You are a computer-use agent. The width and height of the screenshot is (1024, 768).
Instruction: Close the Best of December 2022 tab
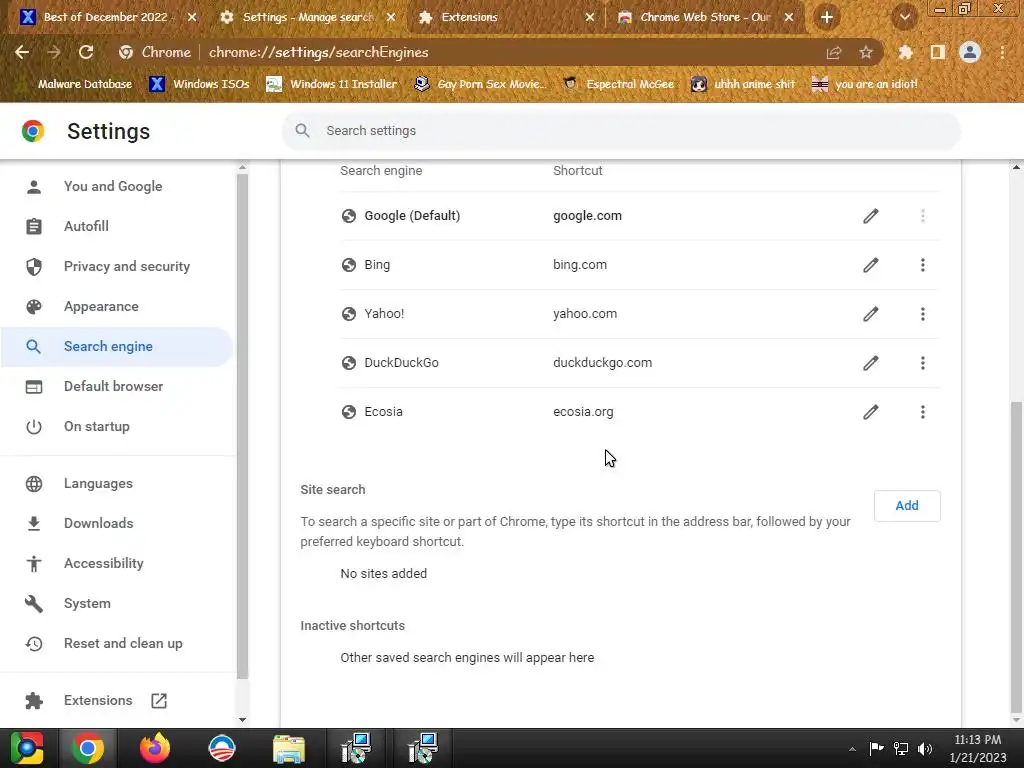(x=191, y=18)
